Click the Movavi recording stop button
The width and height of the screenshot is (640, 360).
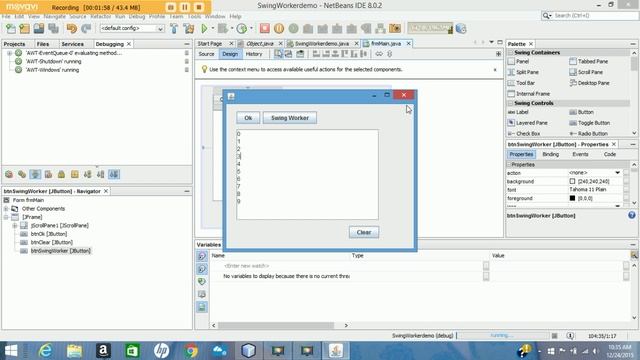(x=199, y=7)
